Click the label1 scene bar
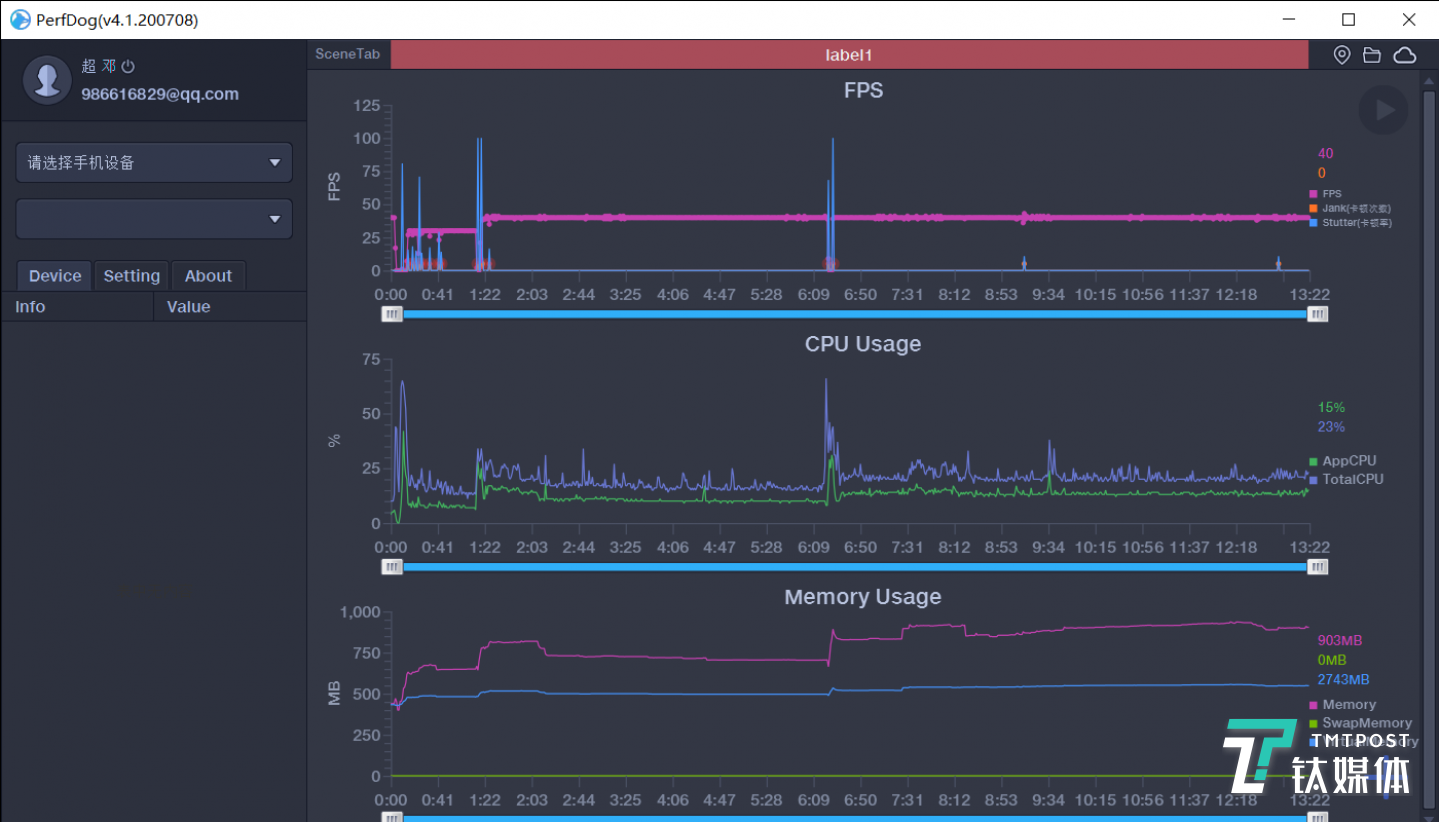Screen dimensions: 1439x822 tap(848, 55)
